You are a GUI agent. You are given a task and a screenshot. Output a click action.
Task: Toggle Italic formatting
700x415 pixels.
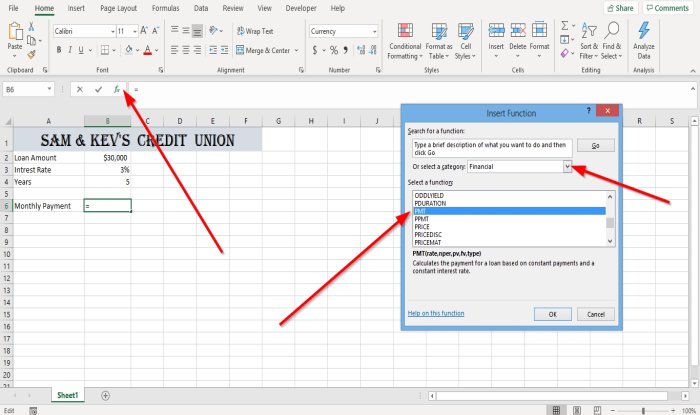[70, 50]
